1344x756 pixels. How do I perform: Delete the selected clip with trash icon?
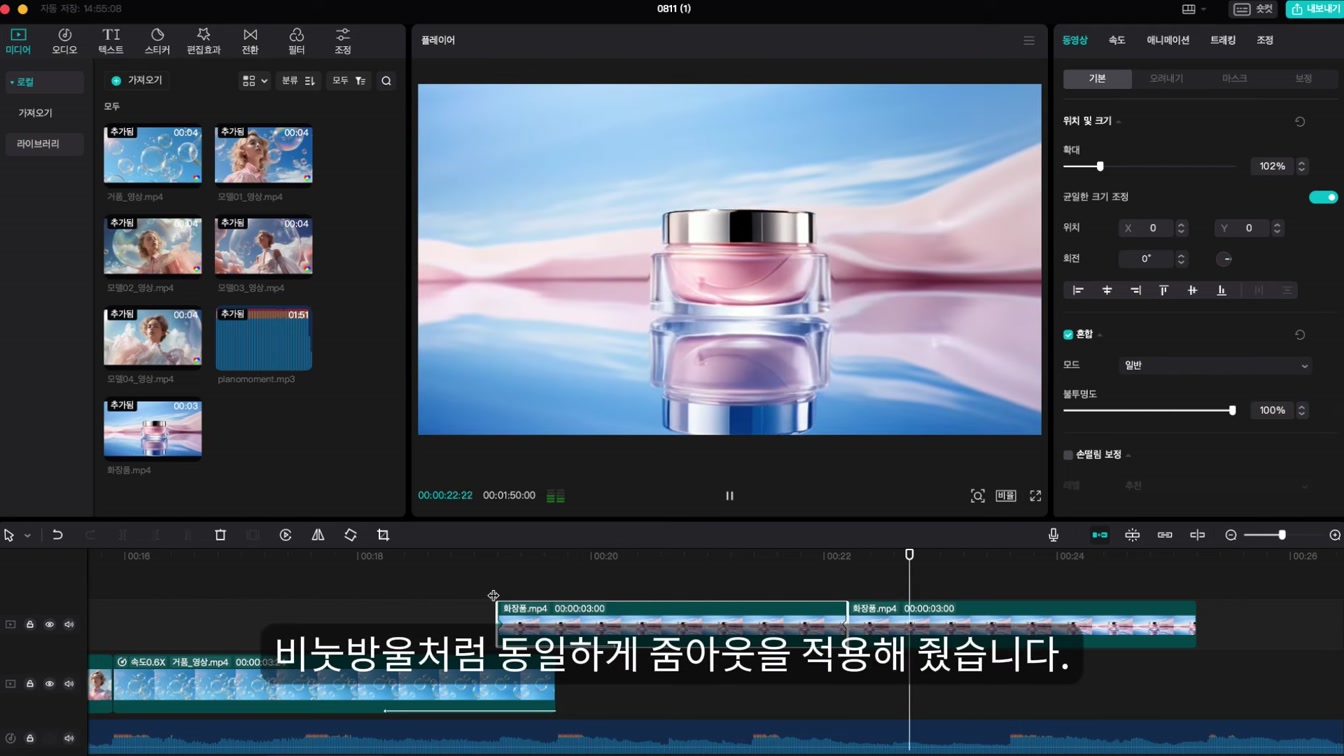click(220, 535)
